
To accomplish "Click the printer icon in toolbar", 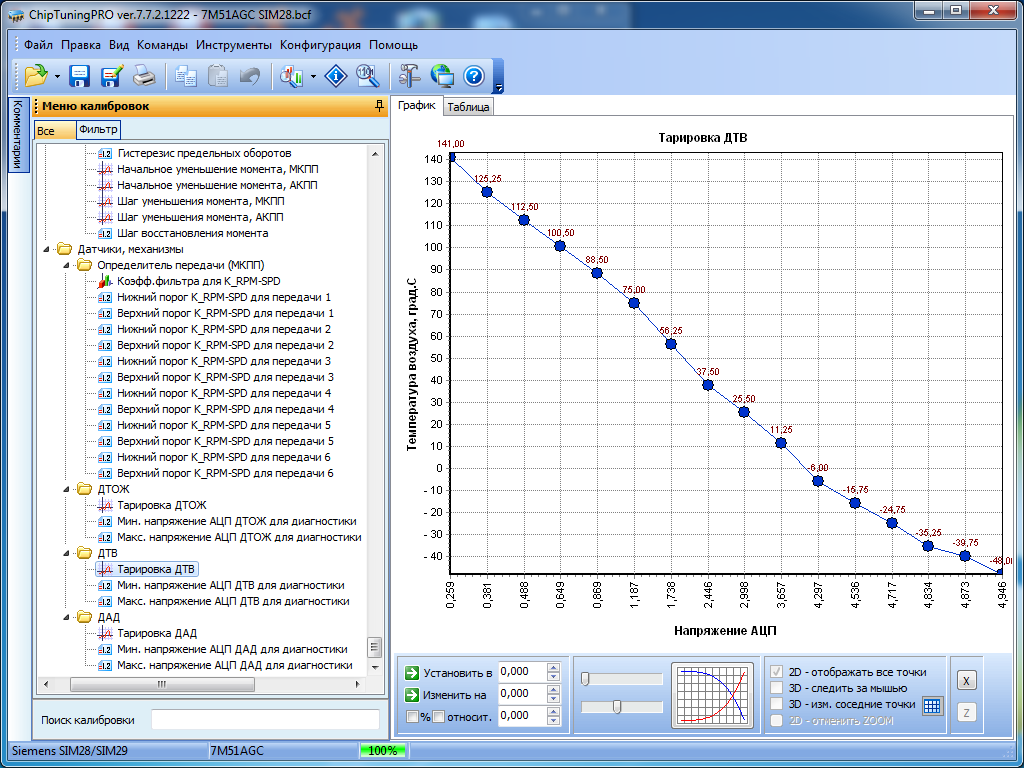I will click(144, 75).
